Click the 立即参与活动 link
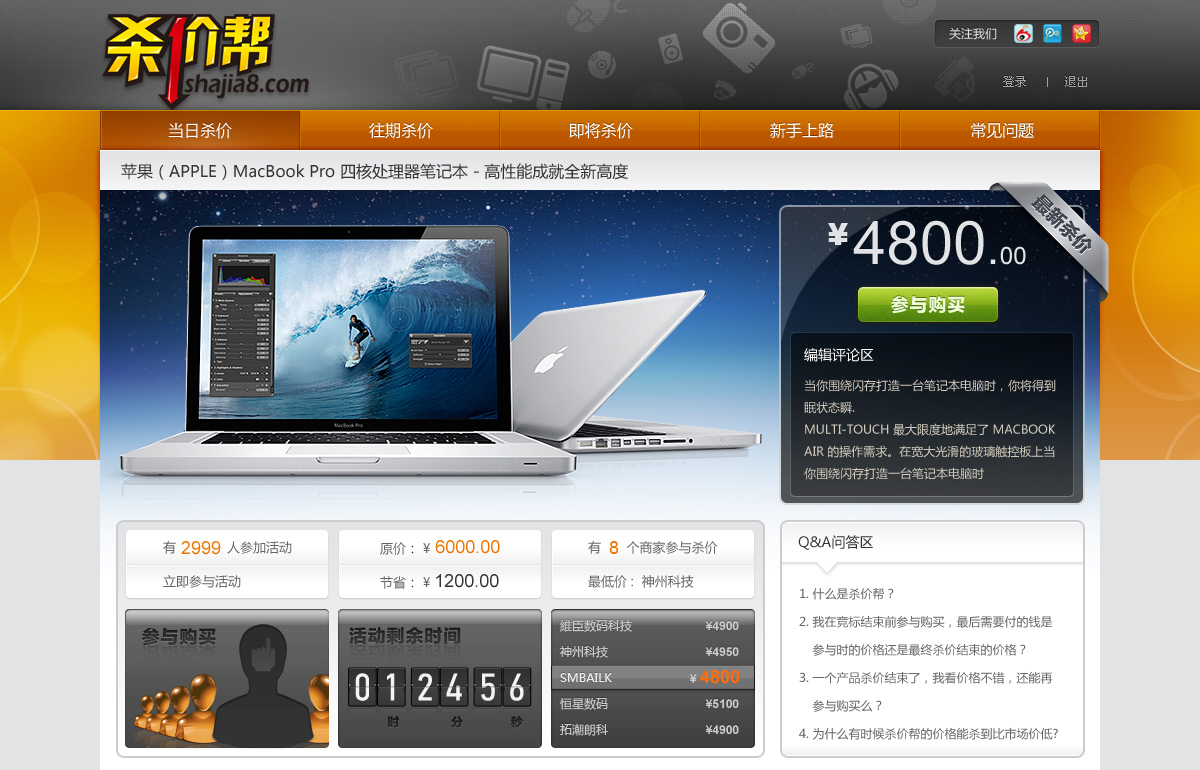The image size is (1200, 770). pyautogui.click(x=202, y=581)
